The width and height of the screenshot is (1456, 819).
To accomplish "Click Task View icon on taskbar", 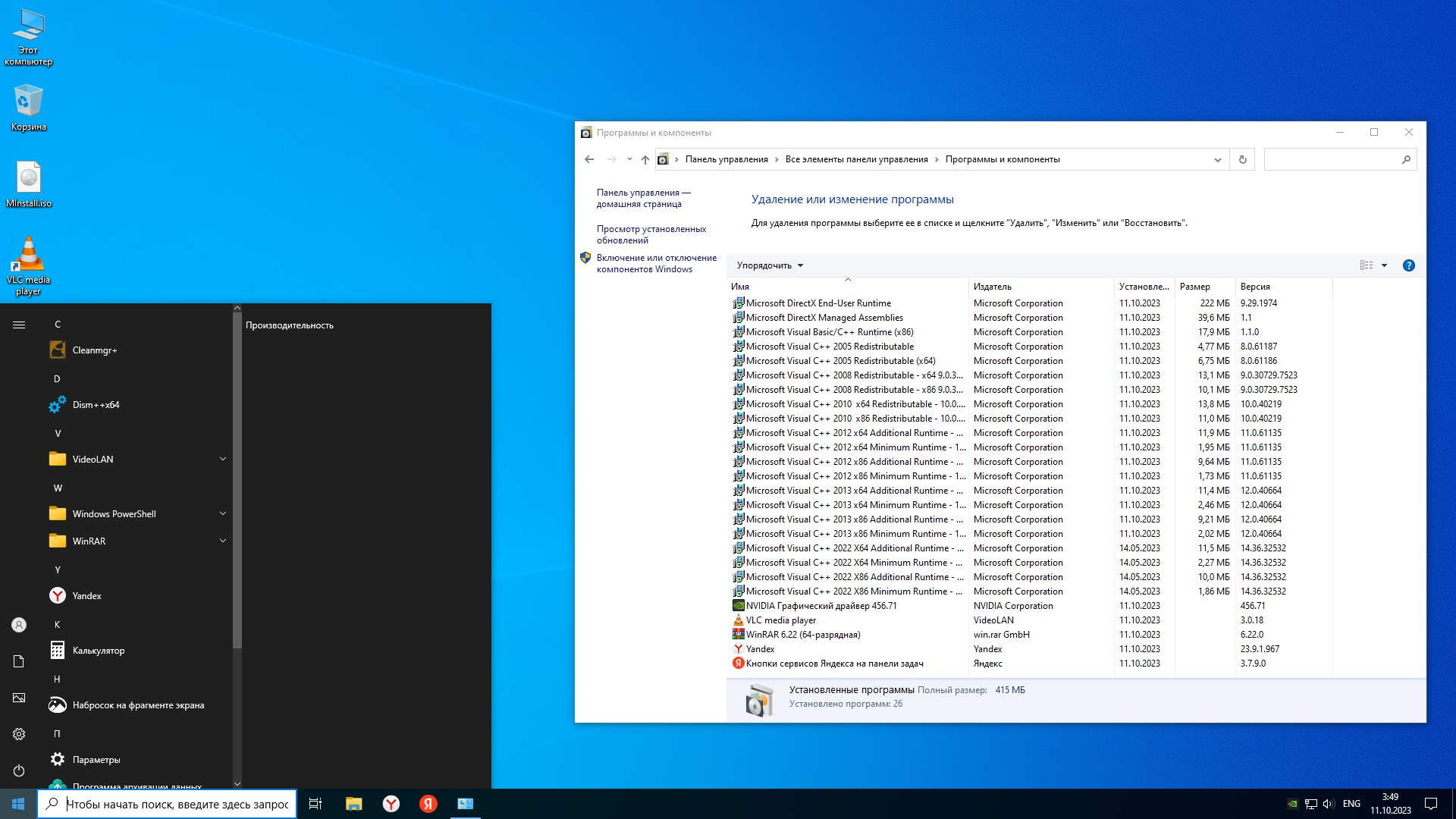I will tap(315, 804).
